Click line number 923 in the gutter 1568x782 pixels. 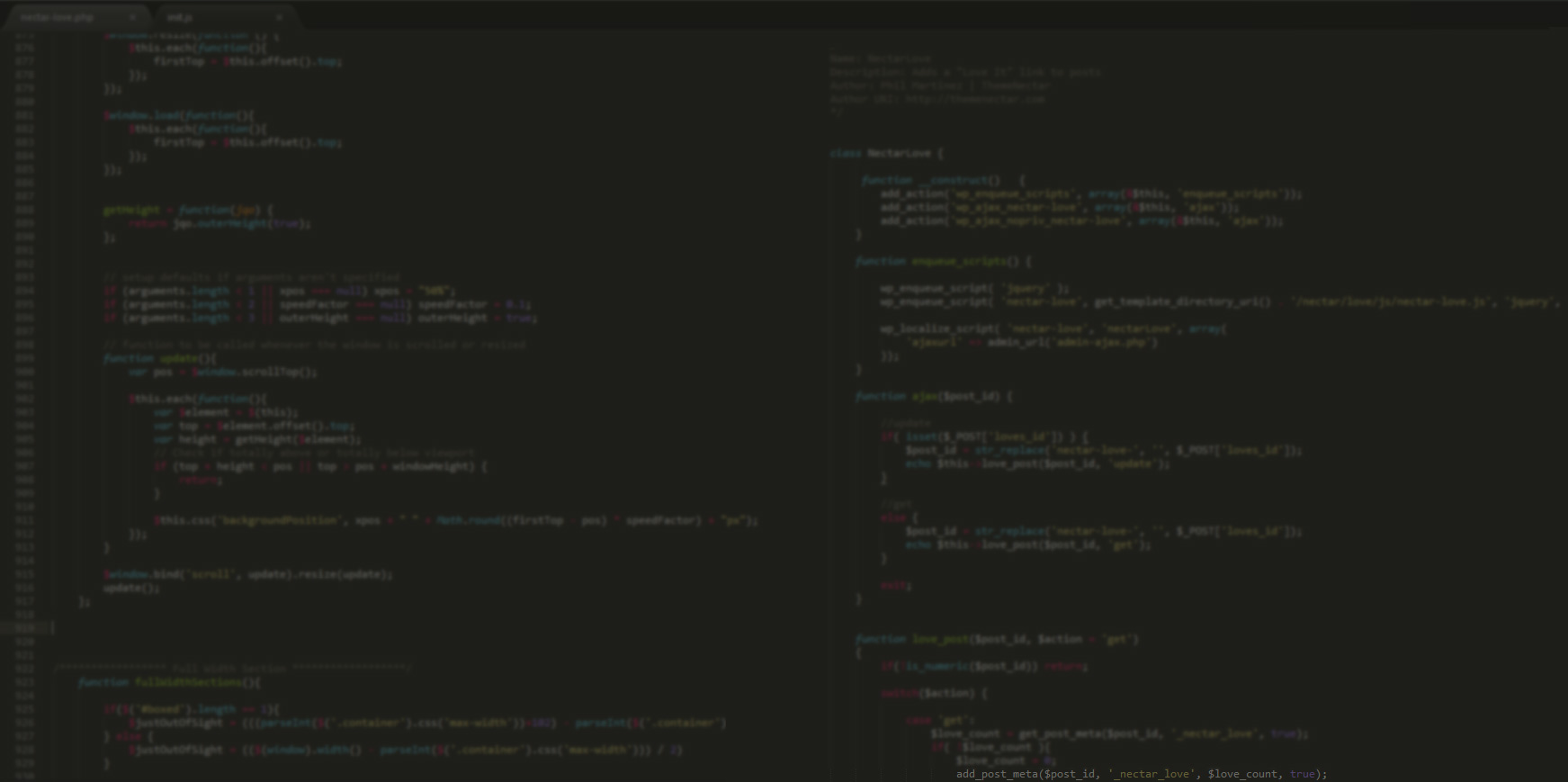25,682
